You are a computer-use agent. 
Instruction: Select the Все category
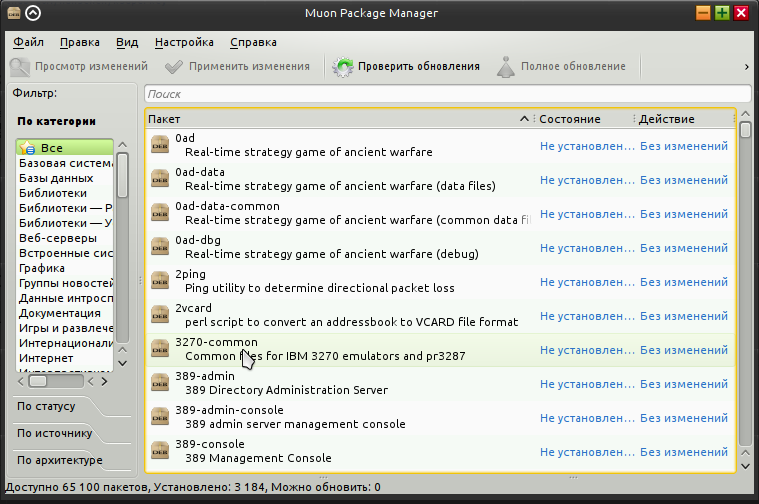(65, 148)
